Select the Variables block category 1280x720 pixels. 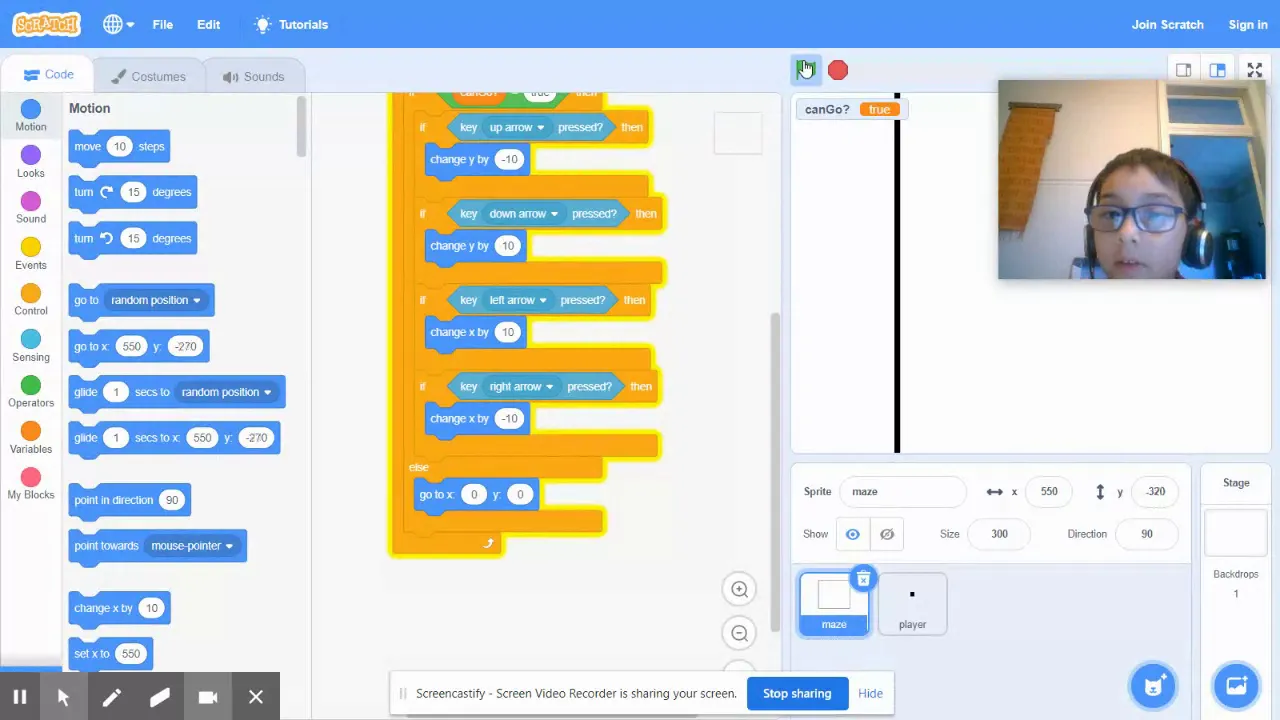[31, 438]
